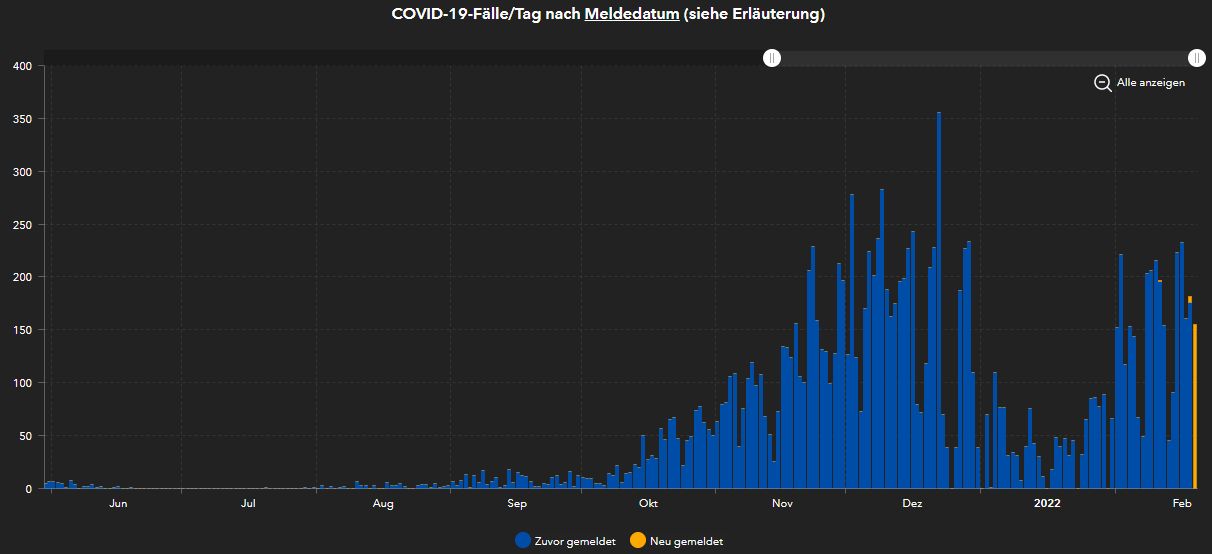The image size is (1212, 554).
Task: Toggle the blue "Zuvor gemeldet" legend circle
Action: pyautogui.click(x=523, y=540)
